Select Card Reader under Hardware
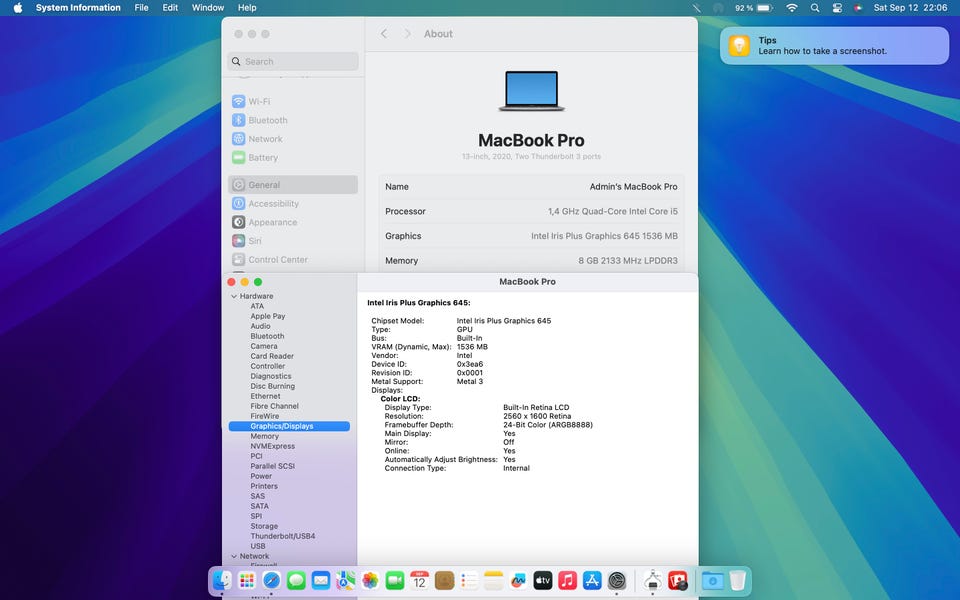This screenshot has height=600, width=960. pos(272,356)
